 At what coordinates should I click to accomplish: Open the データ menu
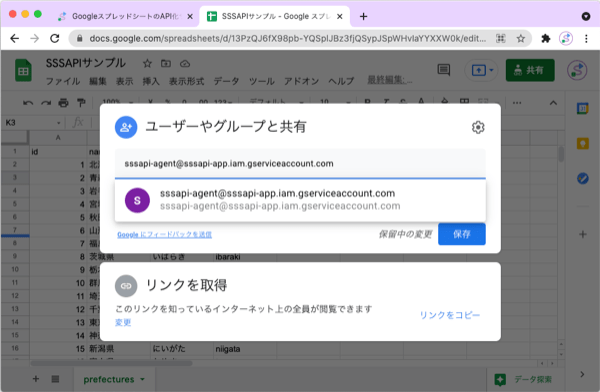[x=226, y=81]
